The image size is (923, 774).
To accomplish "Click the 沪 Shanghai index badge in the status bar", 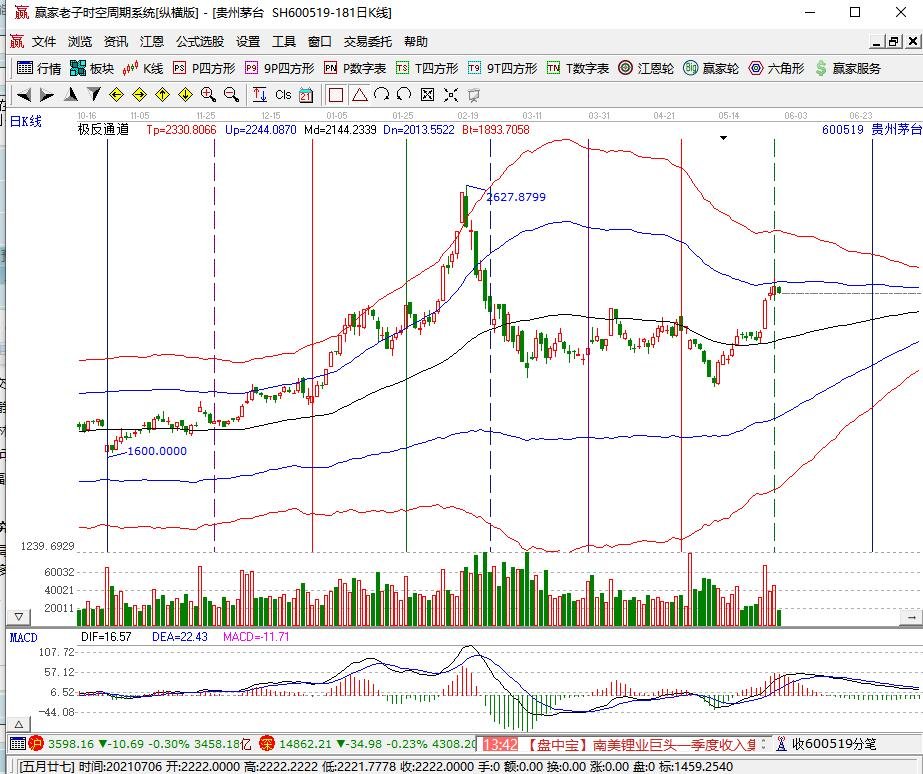I will point(36,744).
